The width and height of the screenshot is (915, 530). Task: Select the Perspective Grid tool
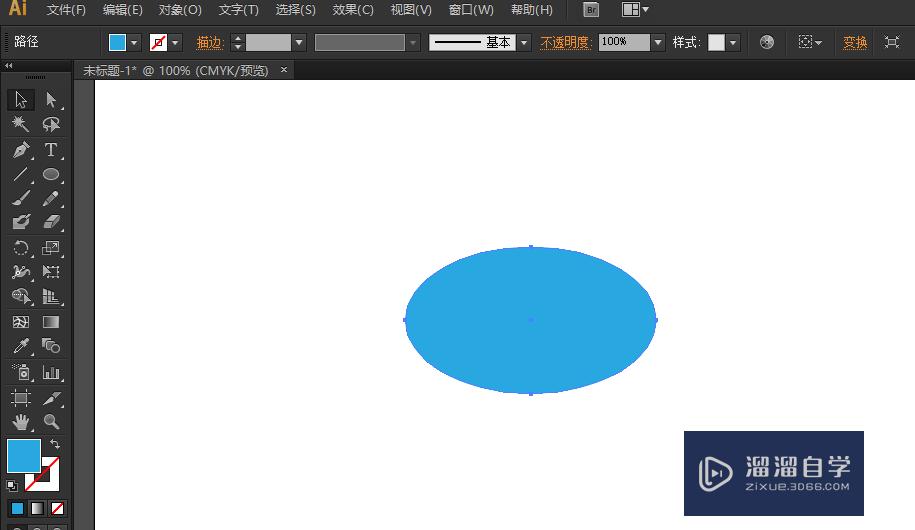coord(51,297)
